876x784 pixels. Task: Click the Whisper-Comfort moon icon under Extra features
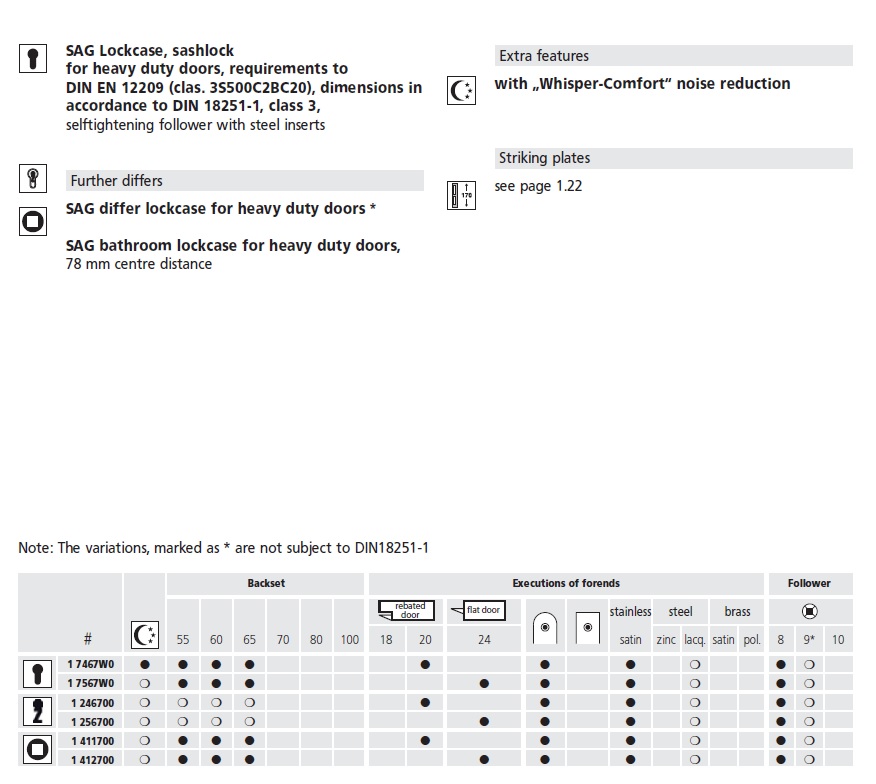(x=461, y=91)
